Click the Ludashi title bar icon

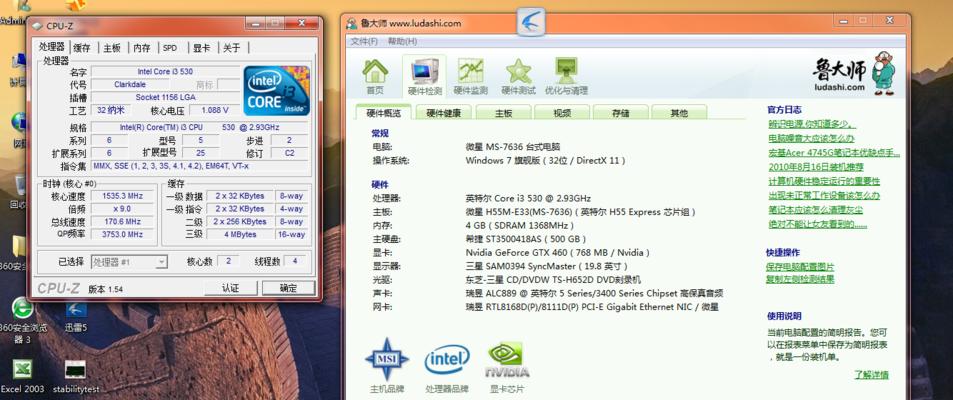(351, 24)
